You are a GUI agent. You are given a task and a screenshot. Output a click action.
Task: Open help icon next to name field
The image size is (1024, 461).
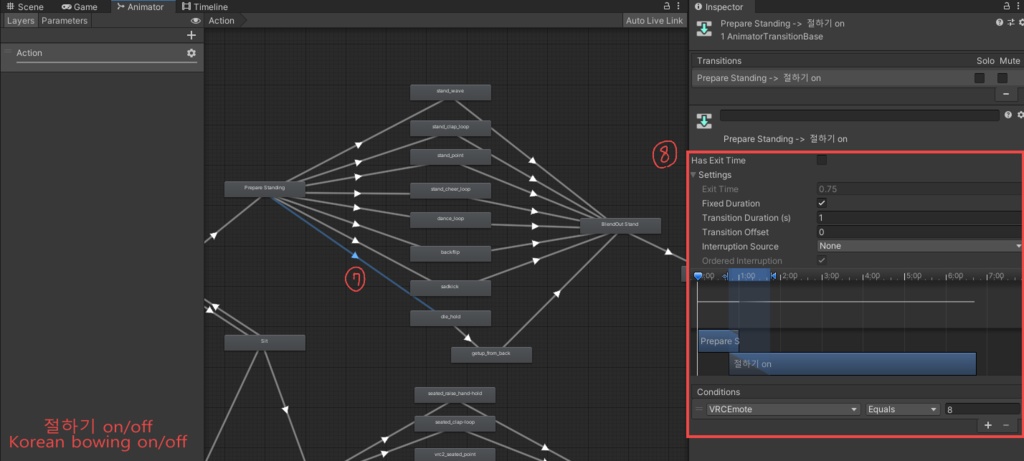(1008, 115)
